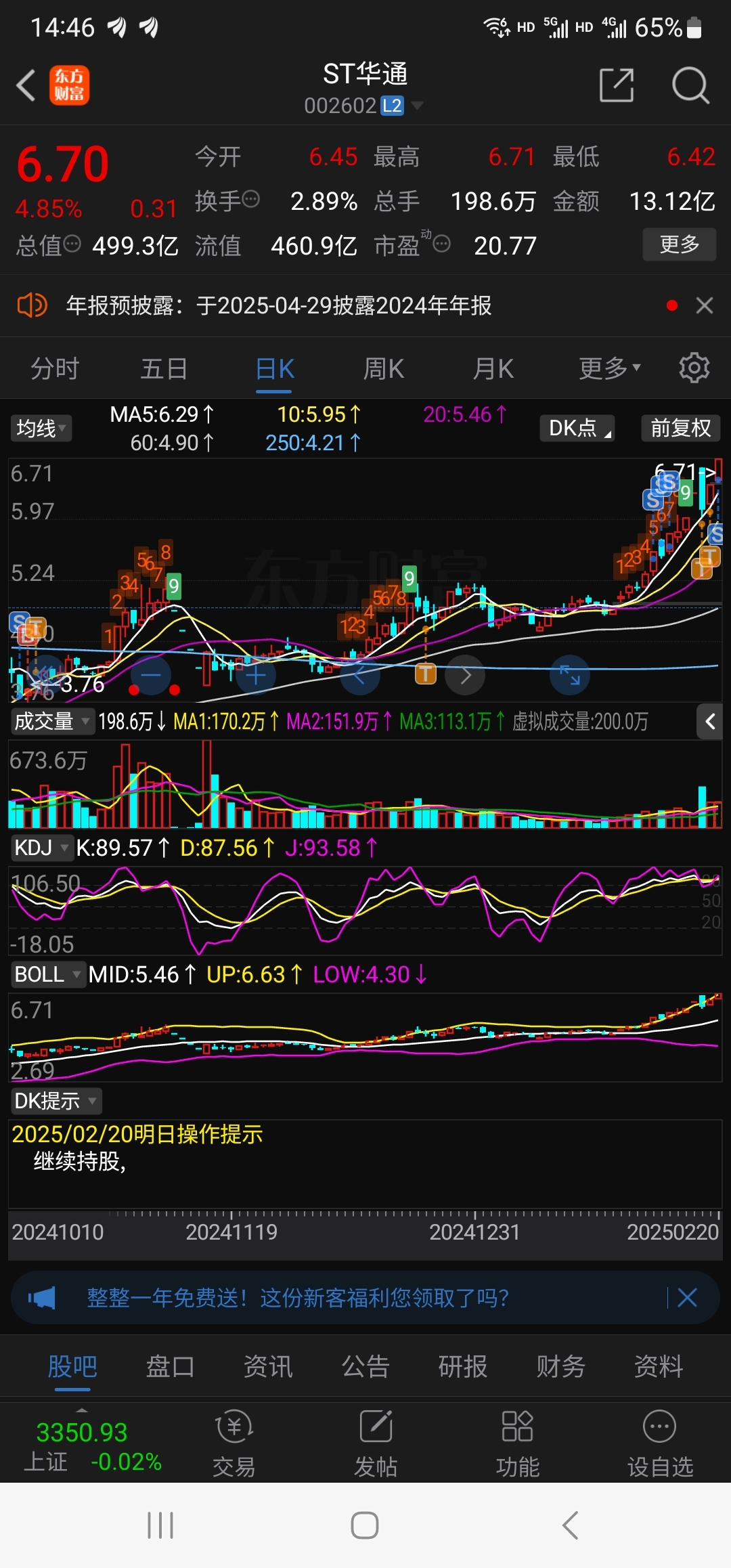Screen dimensions: 731x1568
Task: Select the 股吧 bottom tab
Action: [x=72, y=1367]
